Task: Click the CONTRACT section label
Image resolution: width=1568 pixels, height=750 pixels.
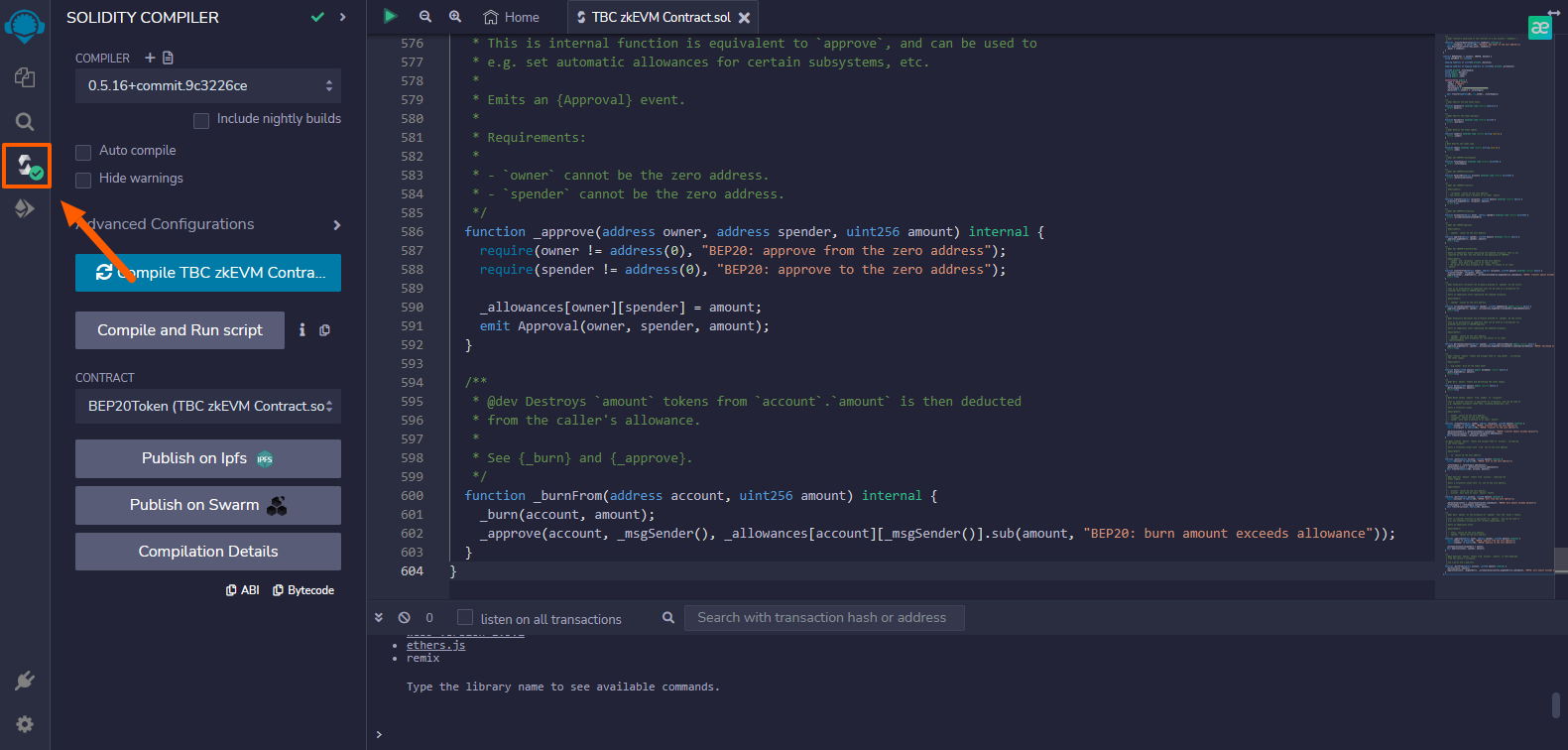Action: 105,378
